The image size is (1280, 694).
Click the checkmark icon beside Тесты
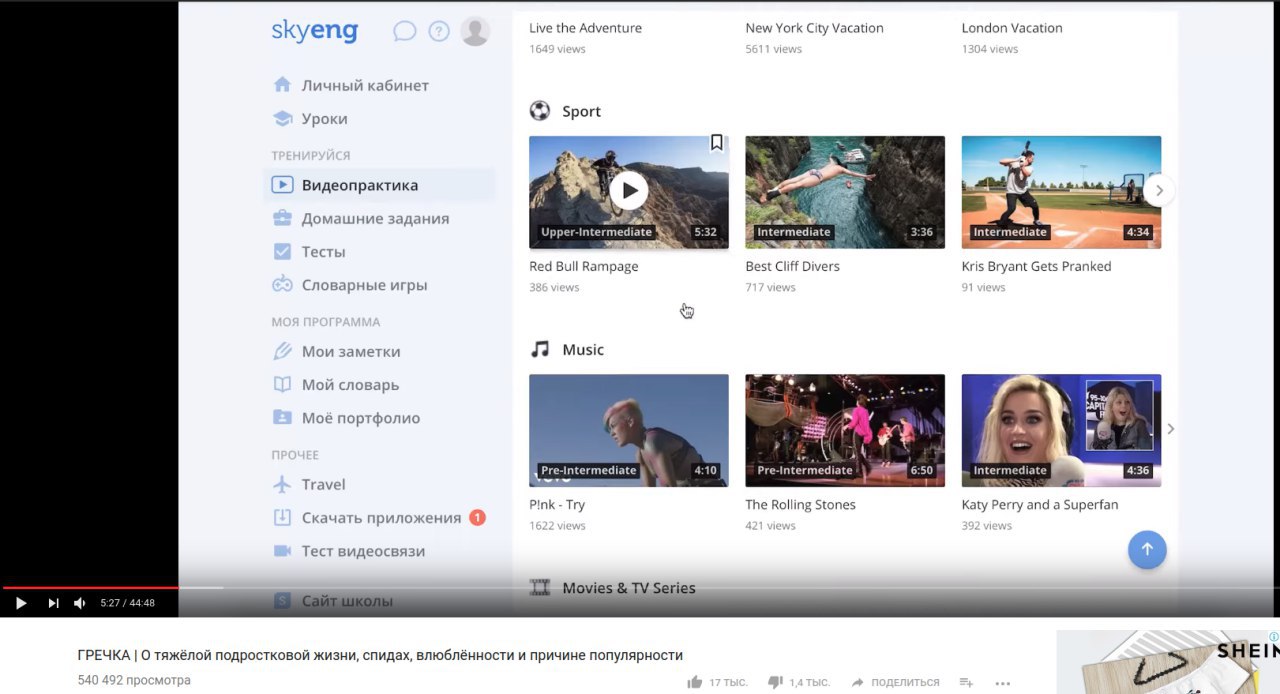(283, 252)
